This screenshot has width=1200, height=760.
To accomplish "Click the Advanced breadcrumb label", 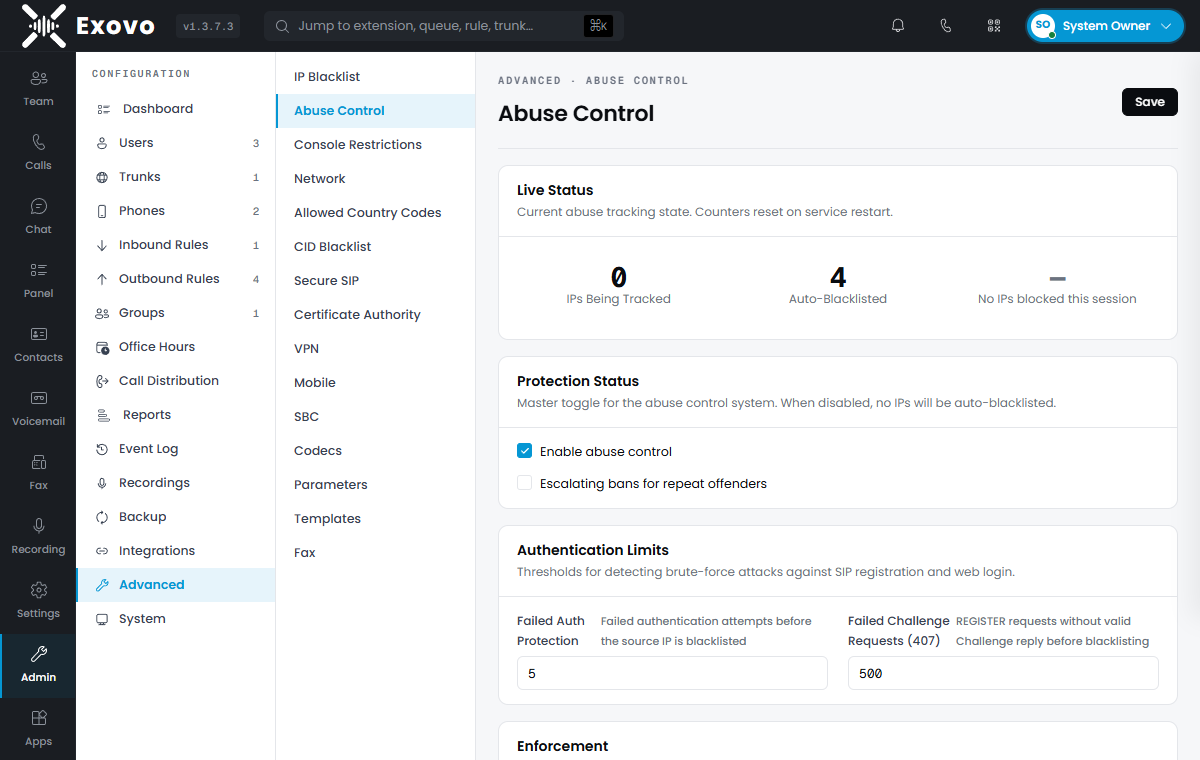I will coord(529,80).
